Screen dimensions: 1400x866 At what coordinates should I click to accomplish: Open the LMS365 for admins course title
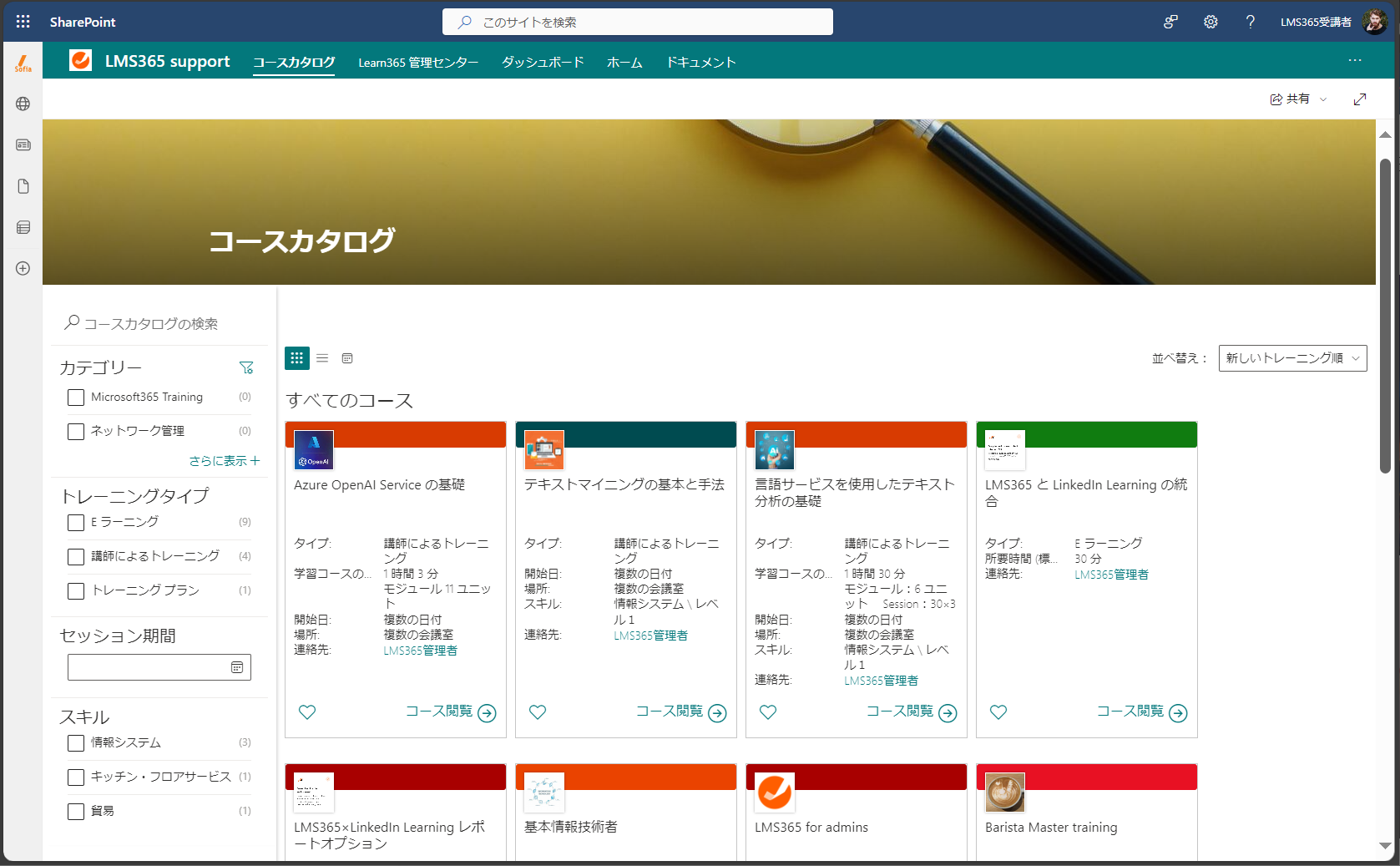pos(811,828)
